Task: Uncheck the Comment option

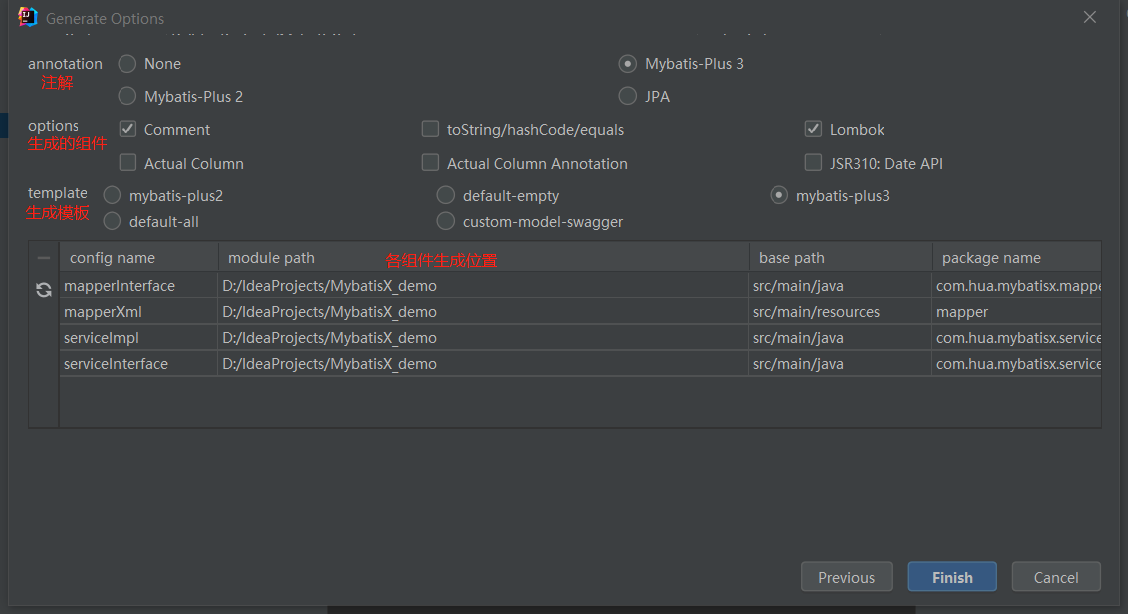Action: point(128,128)
